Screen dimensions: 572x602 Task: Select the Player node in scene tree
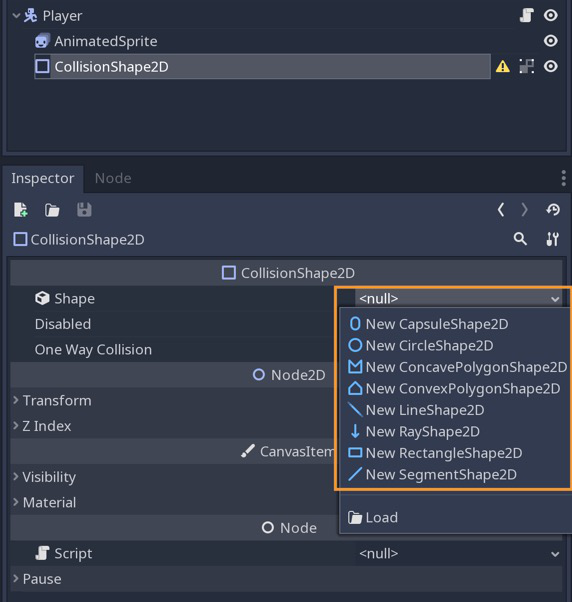pos(62,16)
